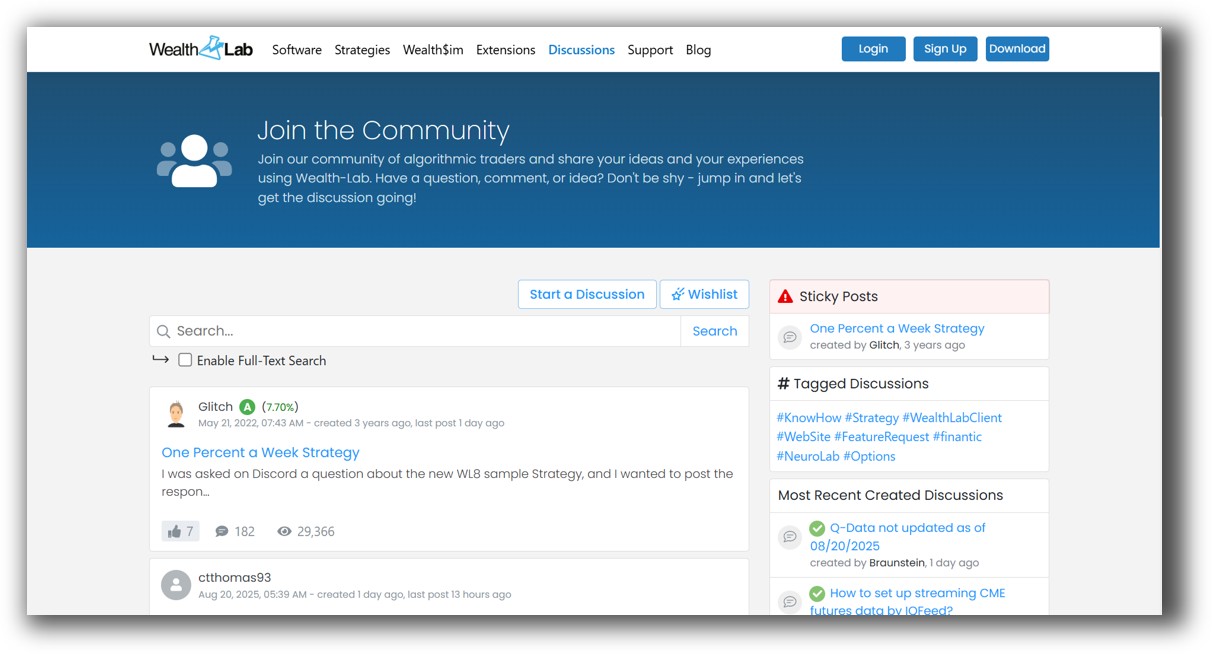Open the One Percent a Week Strategy thread

click(259, 452)
